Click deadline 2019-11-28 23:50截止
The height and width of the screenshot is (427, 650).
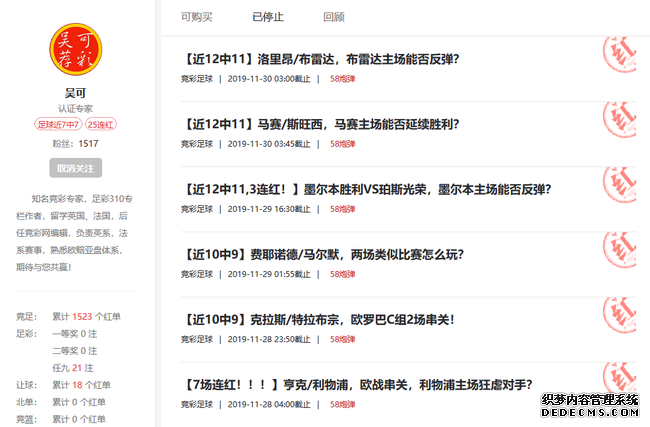(x=269, y=339)
